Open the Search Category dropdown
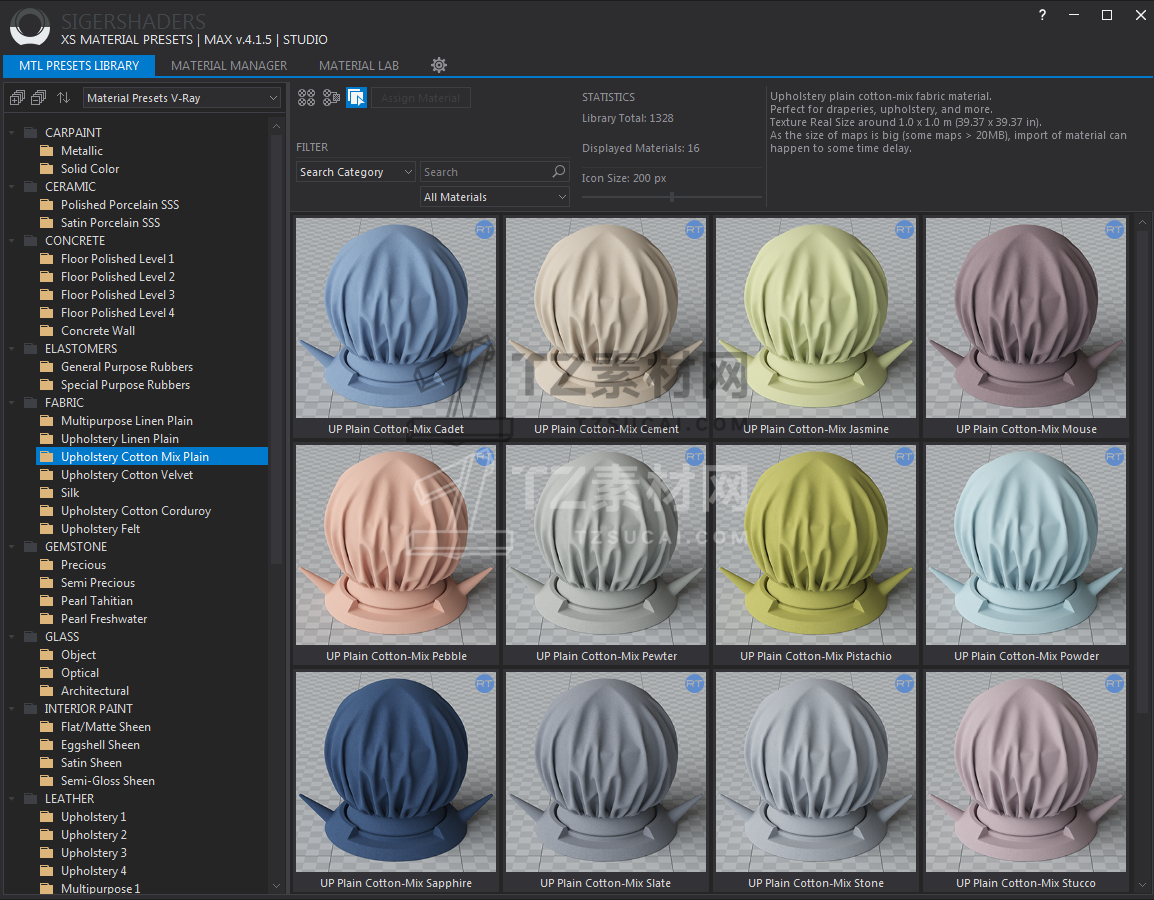1154x900 pixels. coord(356,172)
